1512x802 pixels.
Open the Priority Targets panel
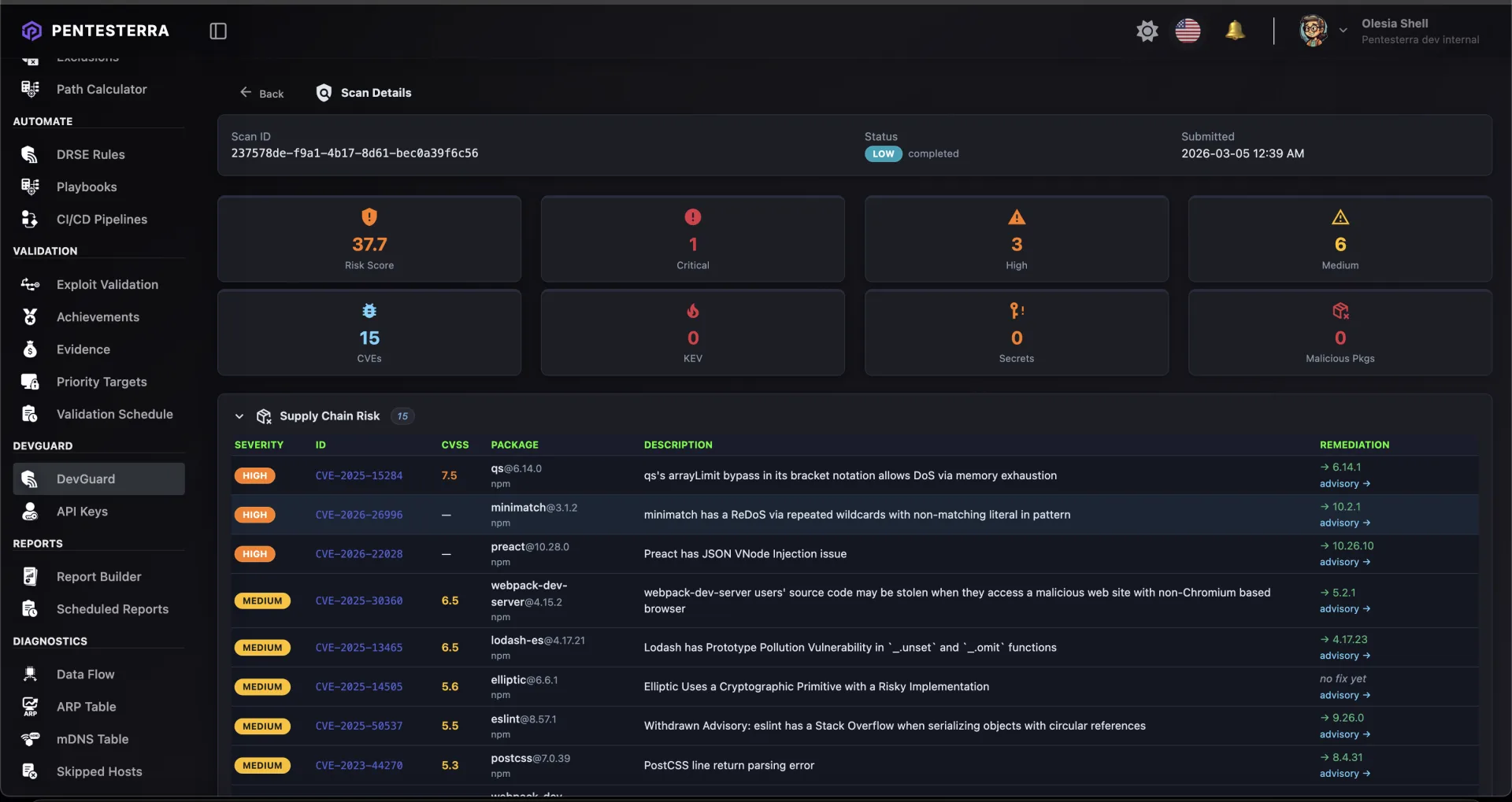pyautogui.click(x=102, y=382)
